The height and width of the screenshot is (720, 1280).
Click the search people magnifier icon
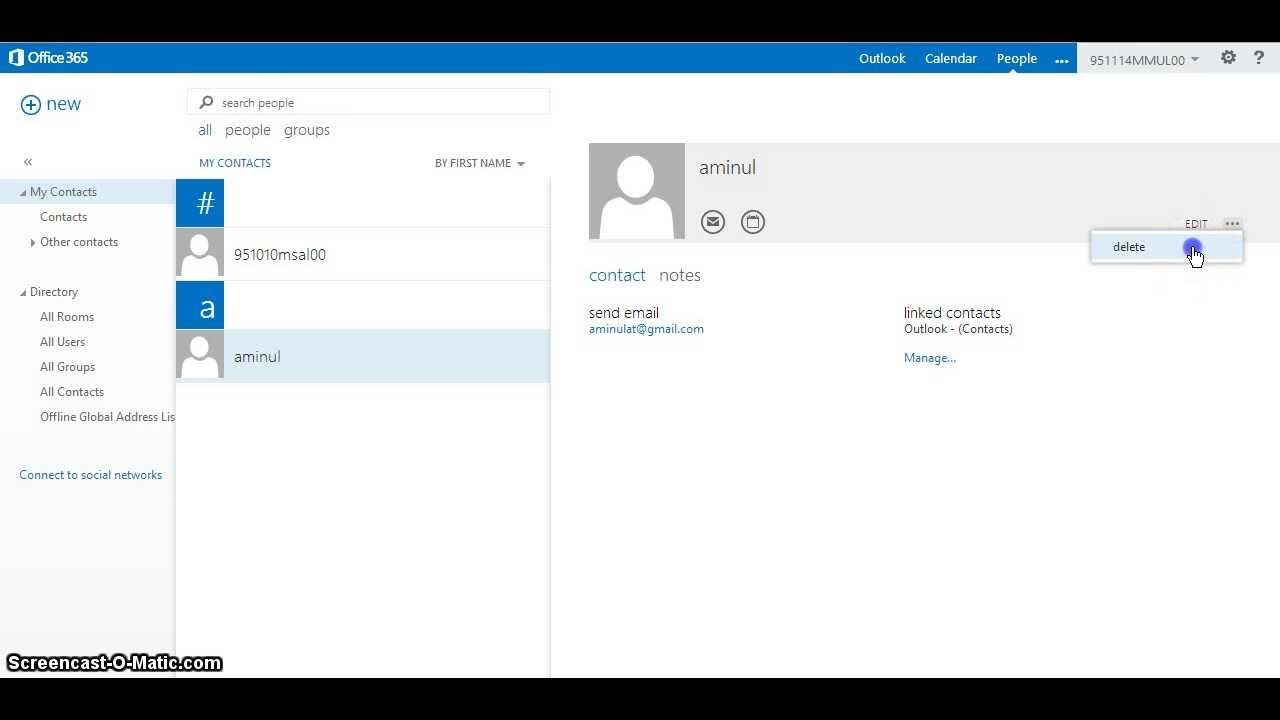tap(207, 102)
